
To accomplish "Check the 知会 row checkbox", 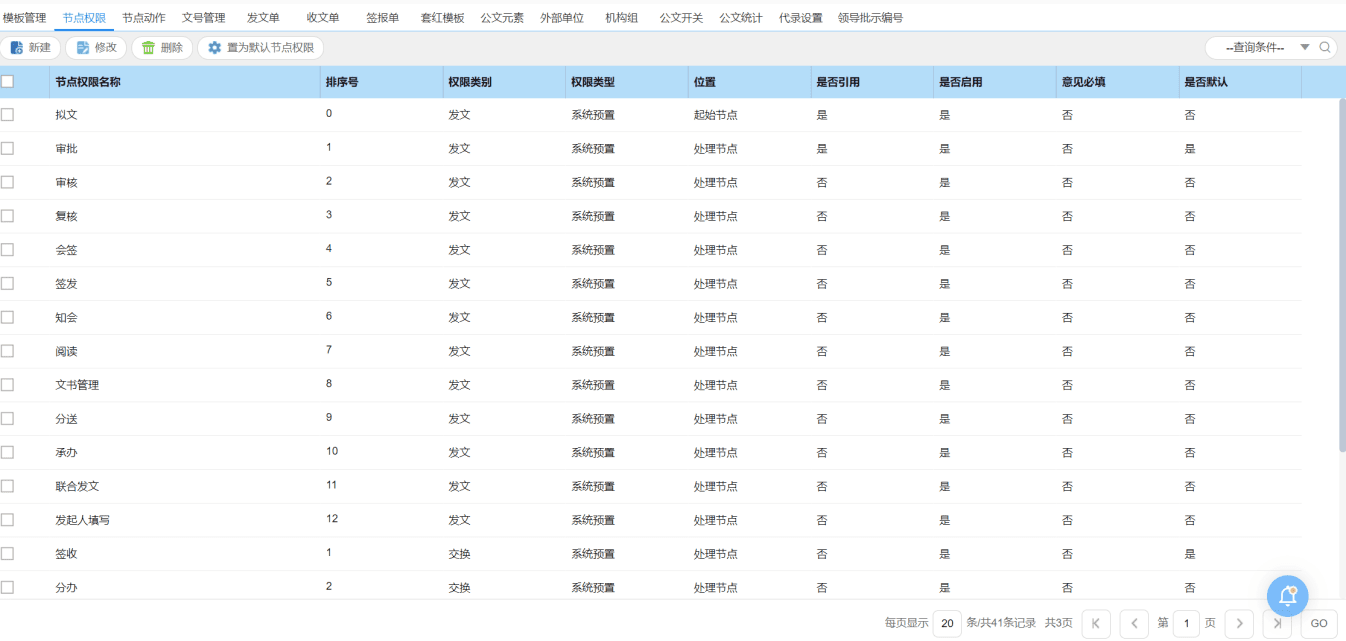I will [7, 317].
